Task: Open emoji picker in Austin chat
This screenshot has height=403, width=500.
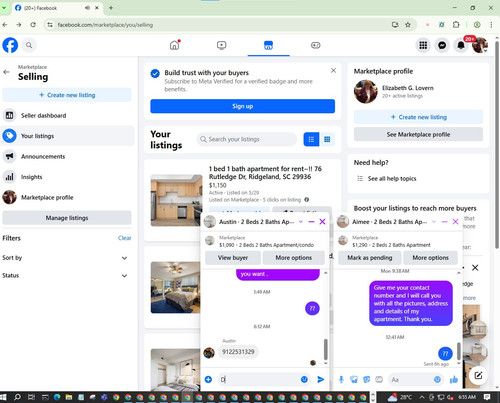Action: (x=304, y=379)
